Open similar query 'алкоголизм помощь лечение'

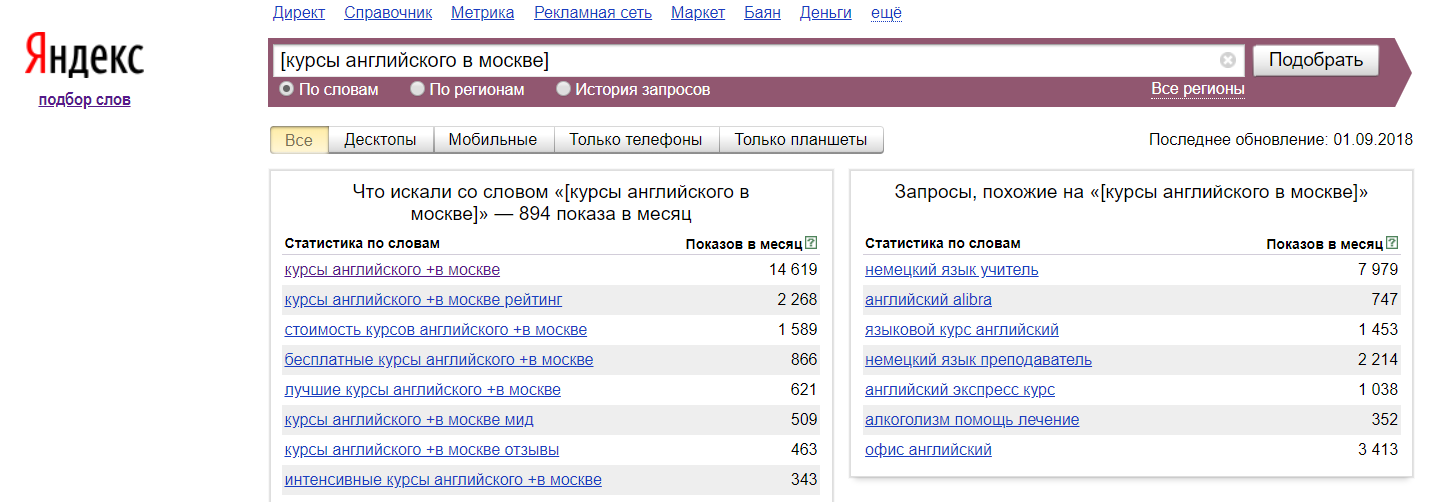pos(972,420)
